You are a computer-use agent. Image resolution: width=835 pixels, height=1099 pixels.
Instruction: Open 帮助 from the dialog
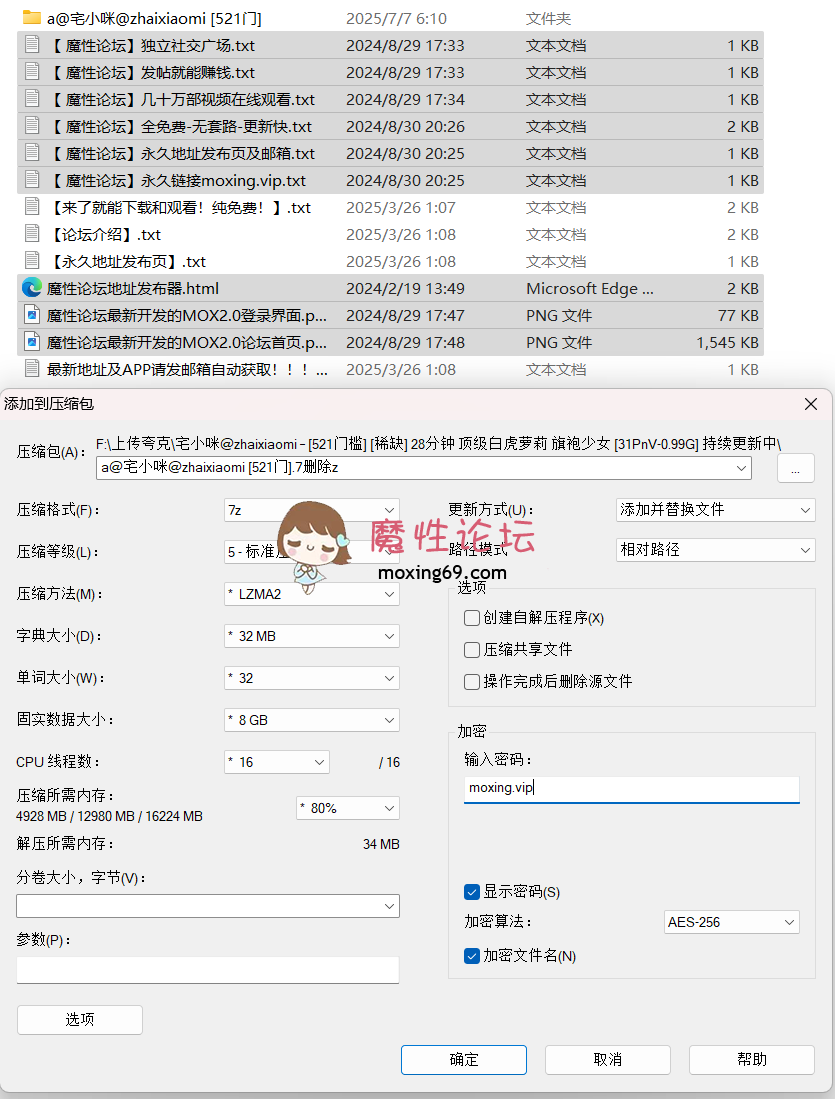[752, 1059]
